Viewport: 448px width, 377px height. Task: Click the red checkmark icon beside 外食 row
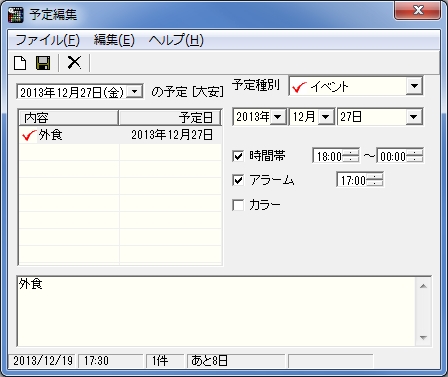[x=29, y=135]
